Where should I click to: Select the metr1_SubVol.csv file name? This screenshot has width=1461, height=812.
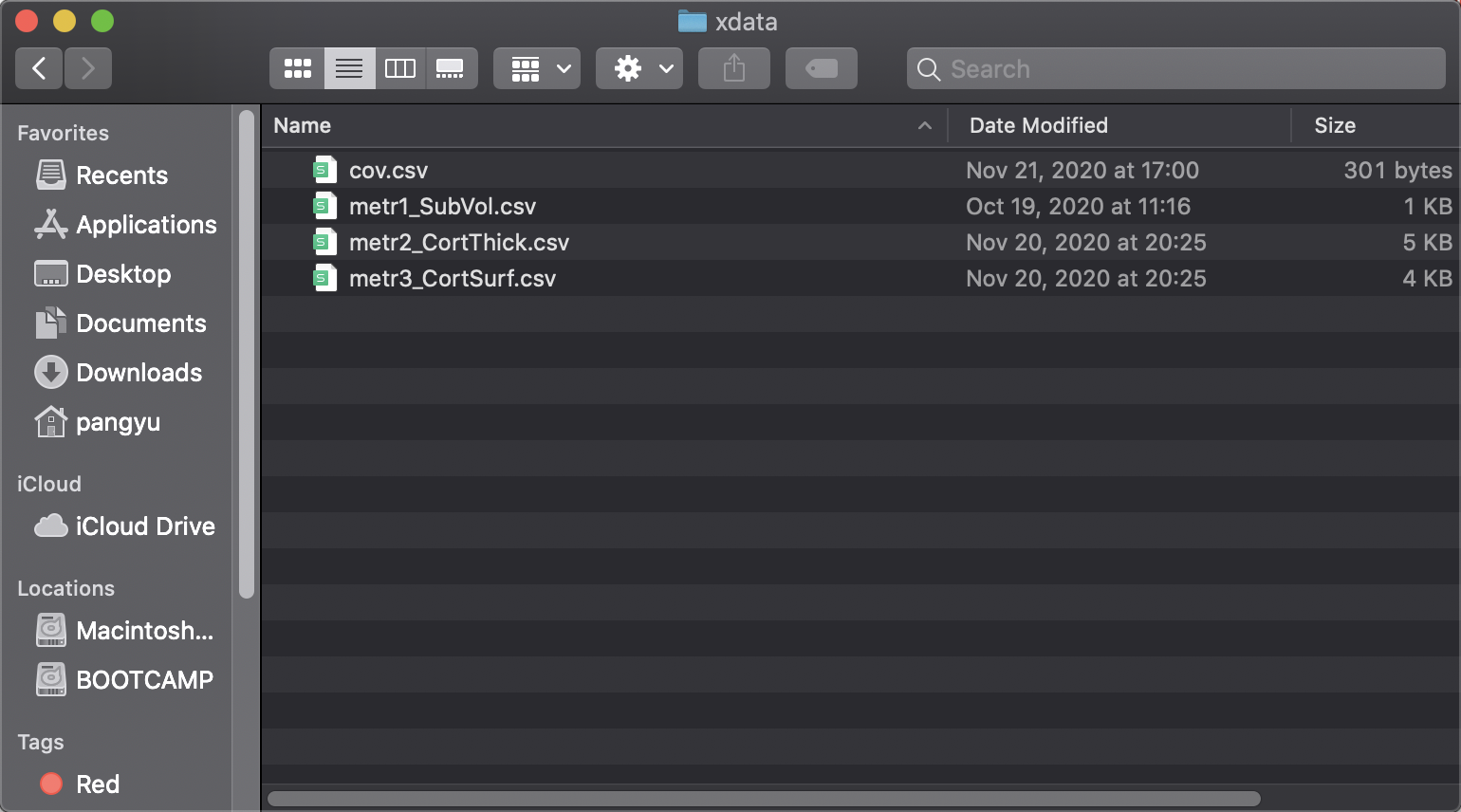point(442,207)
